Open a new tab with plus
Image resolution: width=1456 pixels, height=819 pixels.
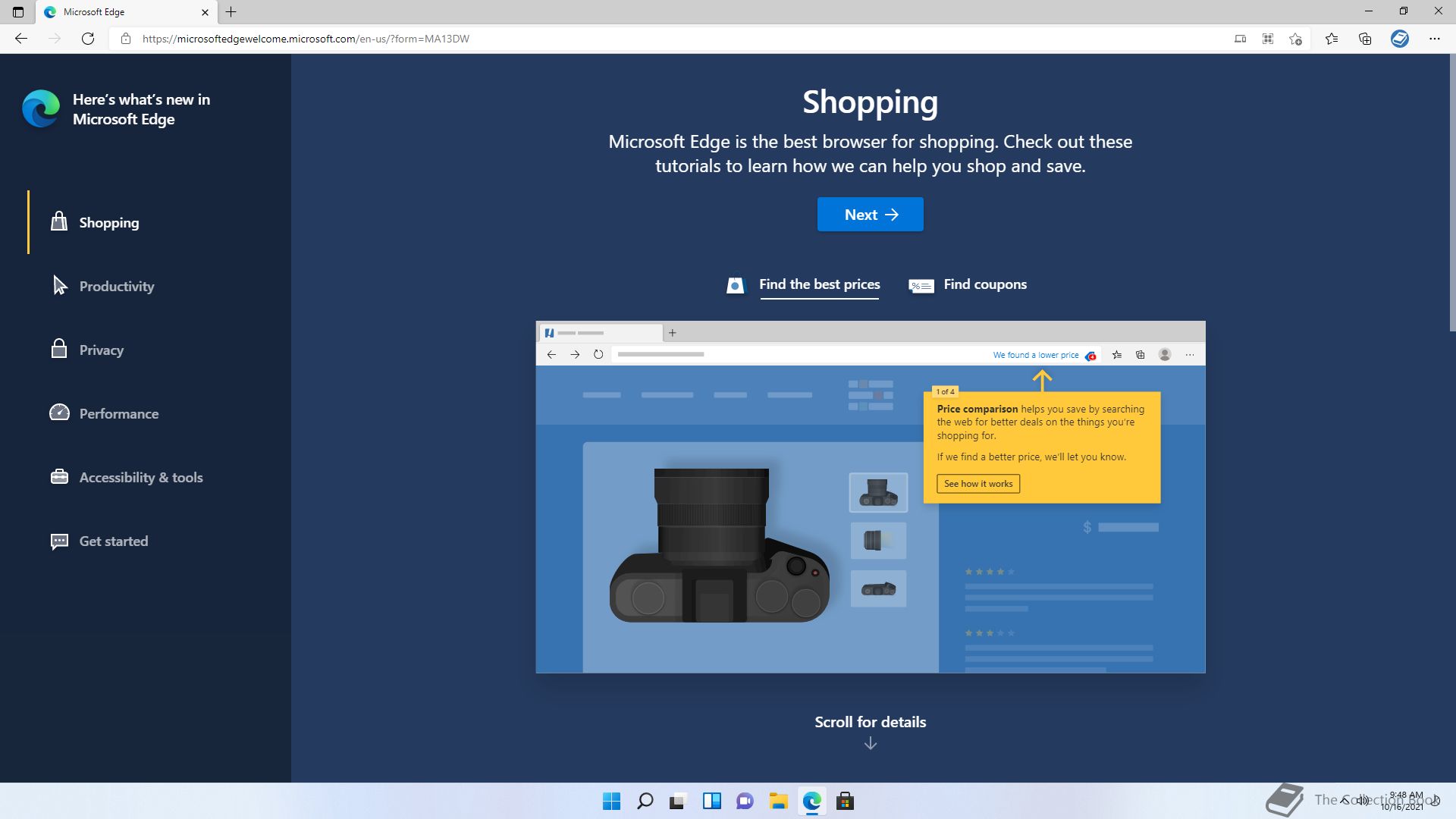pyautogui.click(x=231, y=12)
